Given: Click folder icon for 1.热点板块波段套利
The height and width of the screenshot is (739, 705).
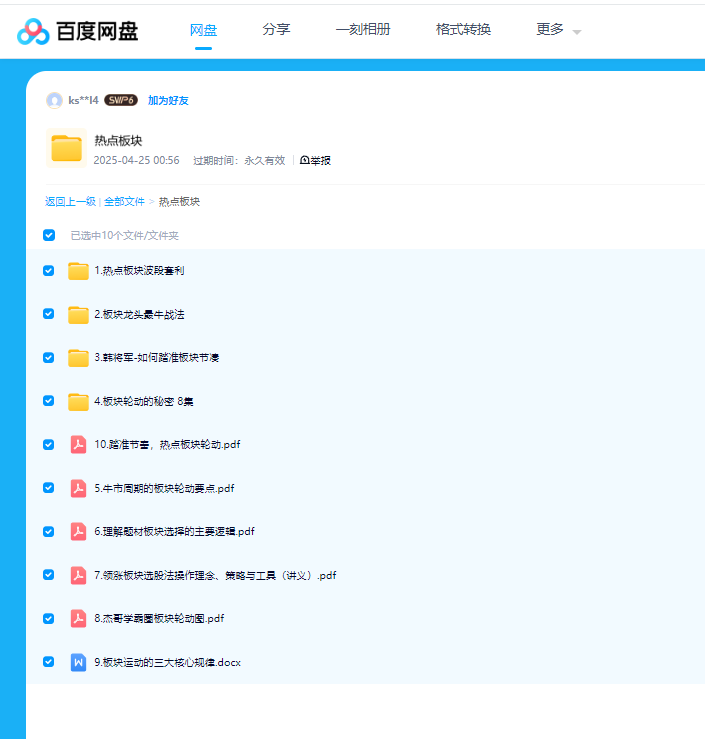Looking at the screenshot, I should (78, 271).
